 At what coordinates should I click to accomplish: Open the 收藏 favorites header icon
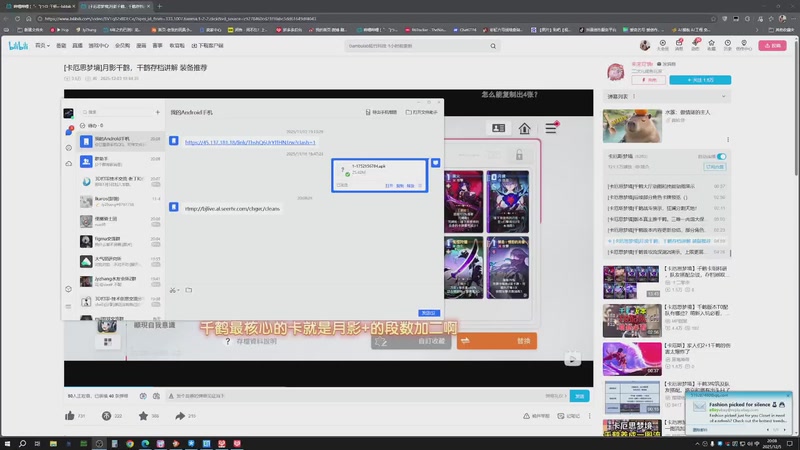click(x=711, y=45)
